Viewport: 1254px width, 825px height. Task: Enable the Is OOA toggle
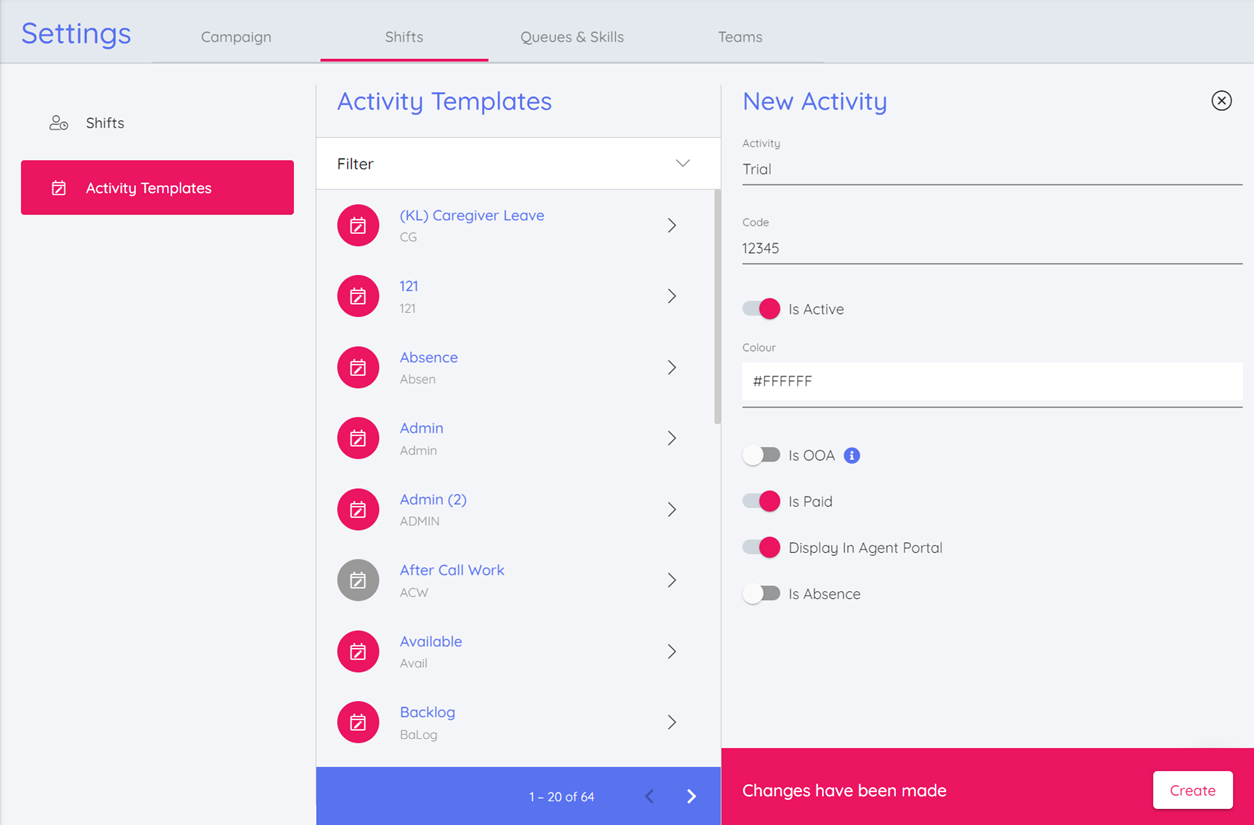[761, 456]
